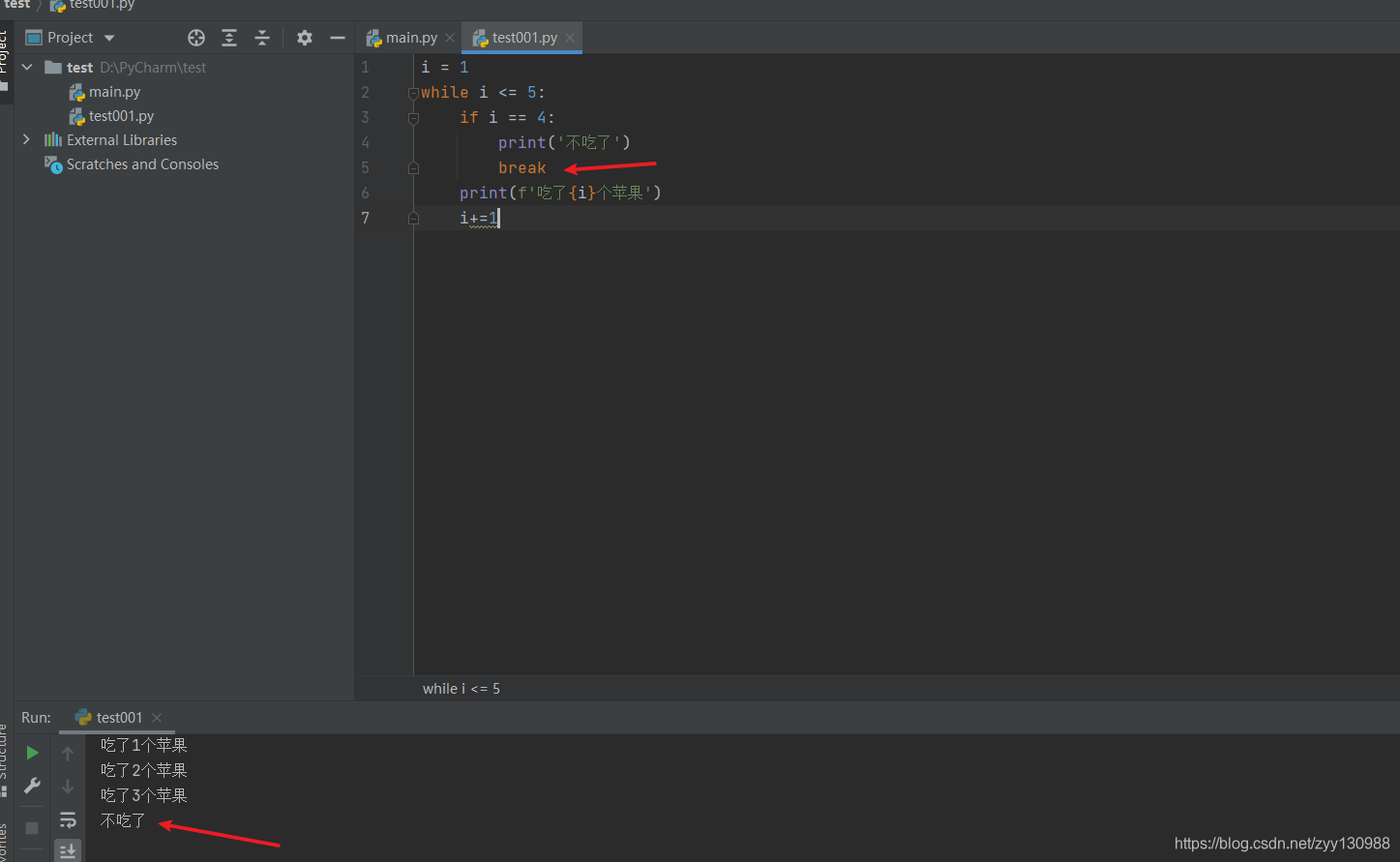Click the console output '吃了3个苹果'
This screenshot has height=862, width=1400.
(x=144, y=796)
